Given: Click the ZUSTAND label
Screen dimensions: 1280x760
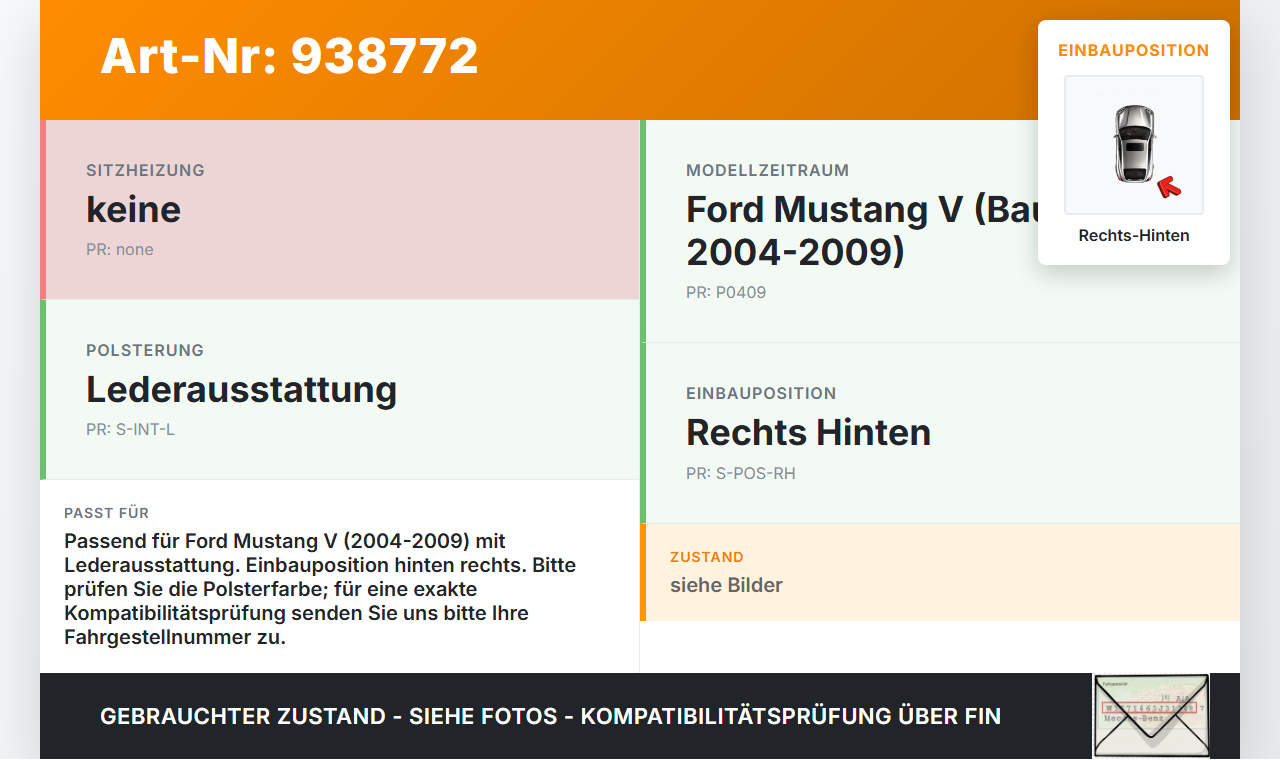Looking at the screenshot, I should coord(707,557).
